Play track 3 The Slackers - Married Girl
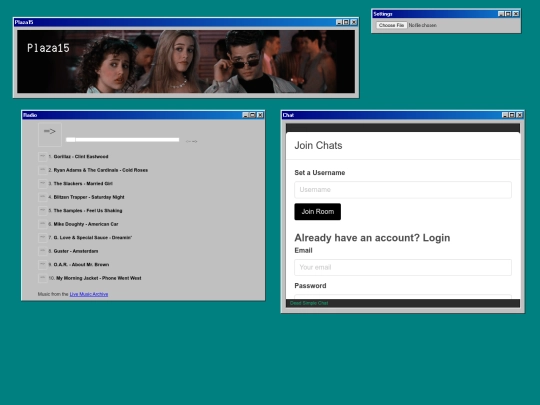The image size is (540, 405). point(43,184)
